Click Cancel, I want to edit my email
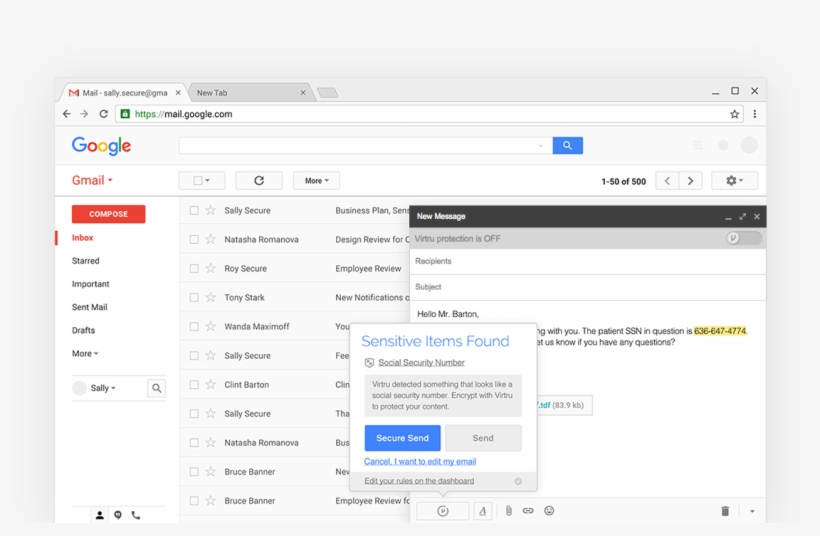This screenshot has height=536, width=820. [420, 461]
